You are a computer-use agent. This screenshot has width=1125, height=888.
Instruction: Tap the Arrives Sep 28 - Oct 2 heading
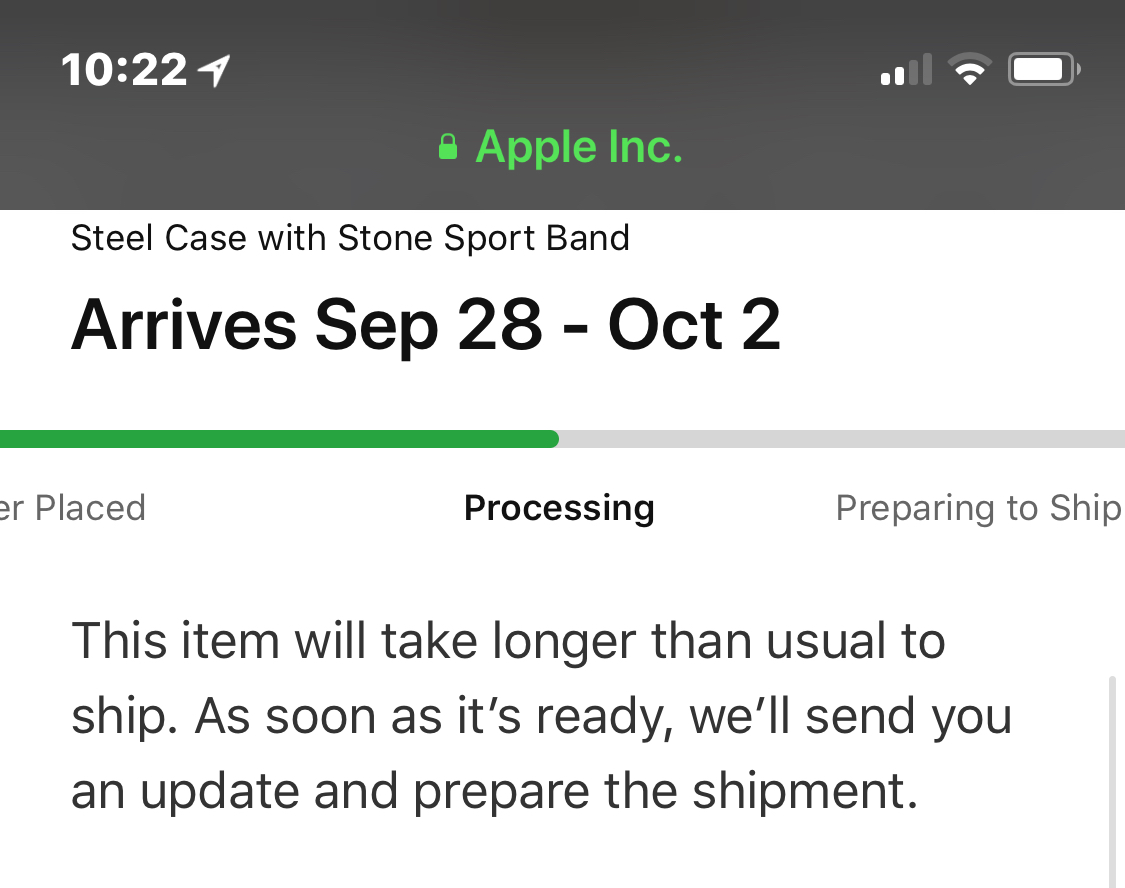coord(425,326)
